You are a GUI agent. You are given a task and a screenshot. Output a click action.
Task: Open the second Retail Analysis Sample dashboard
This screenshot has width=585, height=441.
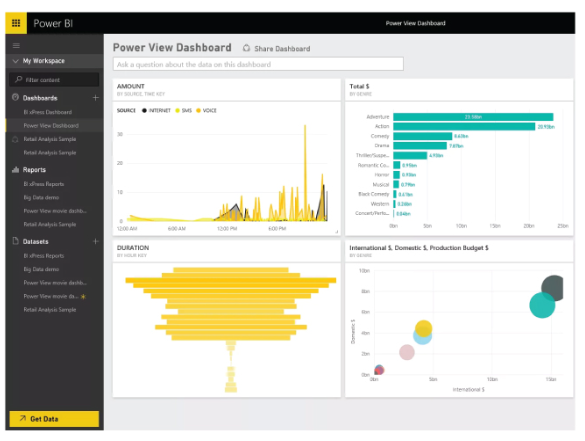pyautogui.click(x=50, y=153)
